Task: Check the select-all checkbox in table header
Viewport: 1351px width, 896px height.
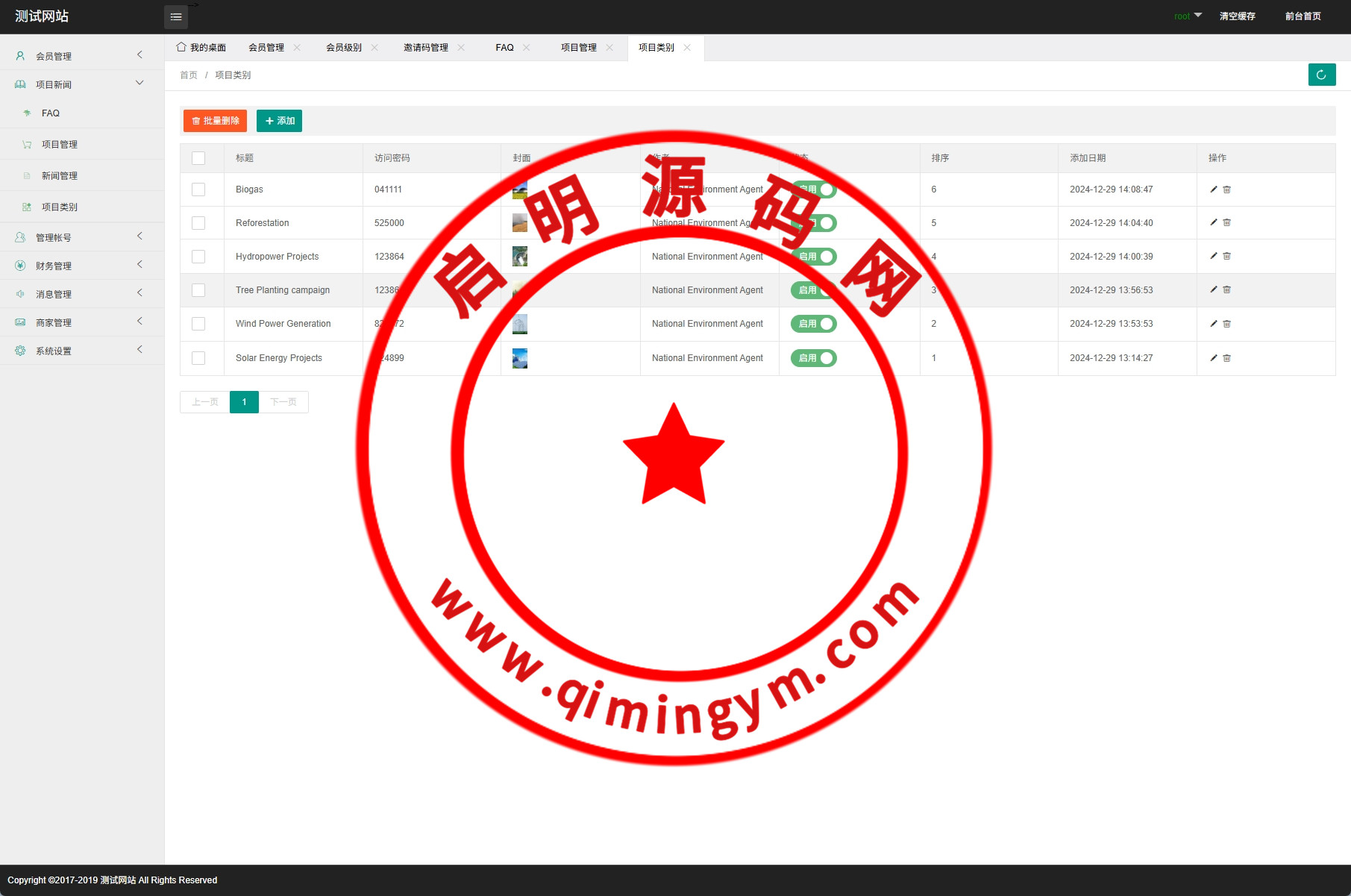Action: pyautogui.click(x=198, y=158)
